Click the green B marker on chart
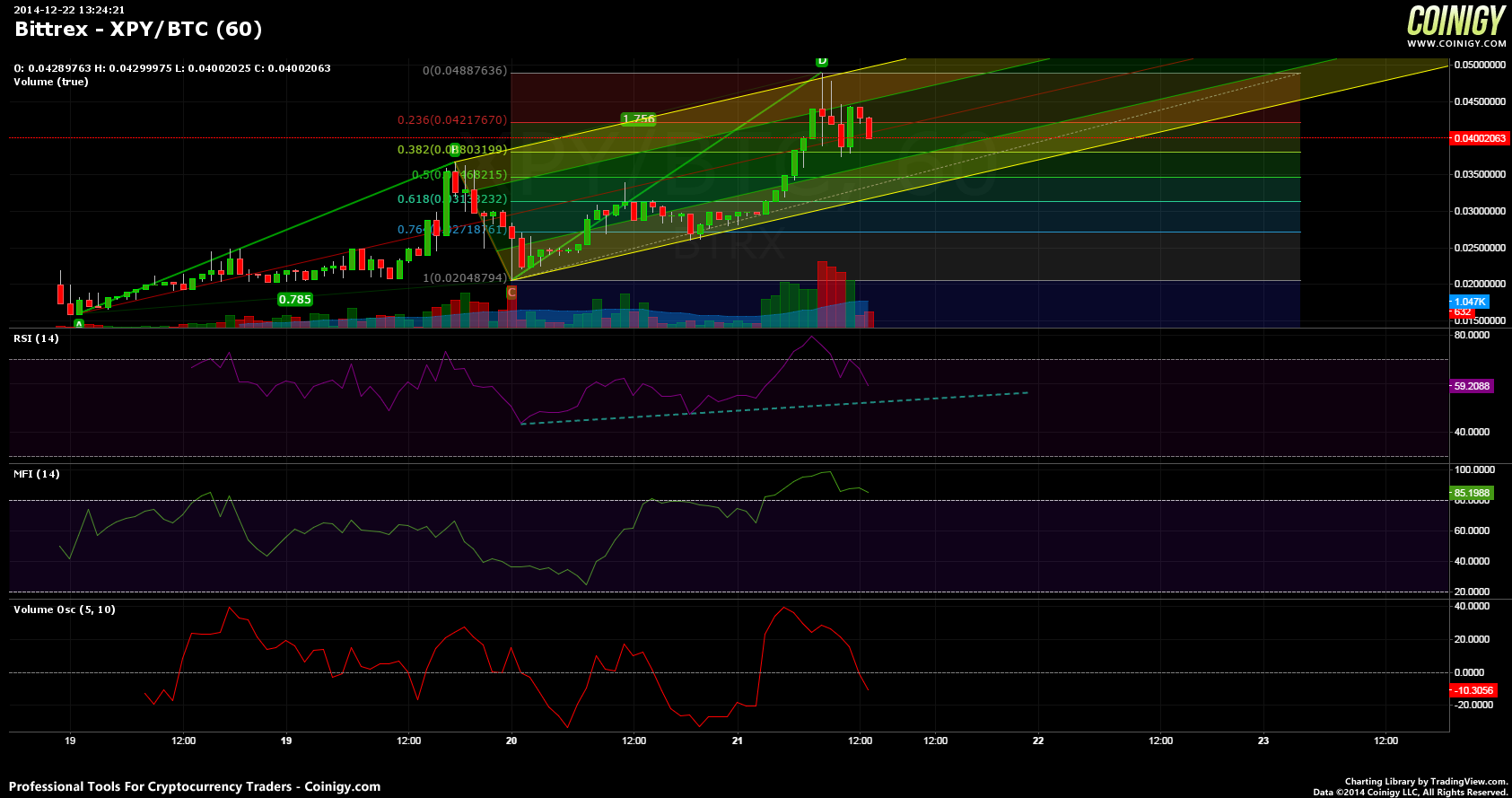The height and width of the screenshot is (798, 1512). pos(455,150)
